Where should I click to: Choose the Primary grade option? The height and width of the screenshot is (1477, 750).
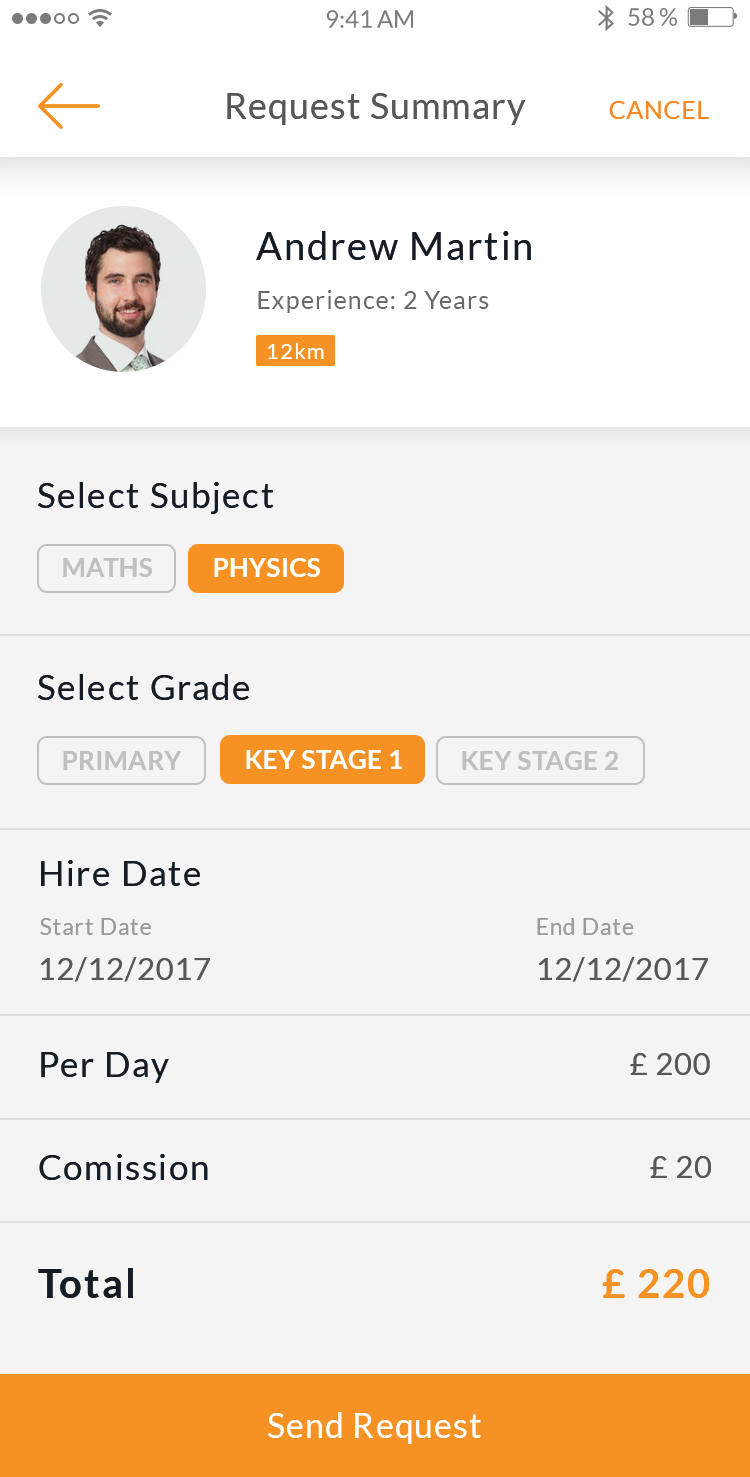point(121,760)
